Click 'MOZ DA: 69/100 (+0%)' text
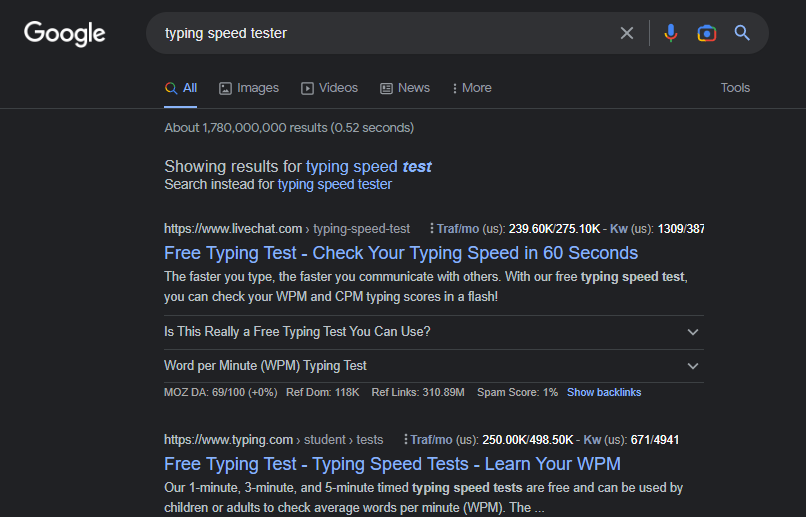806x517 pixels. (221, 393)
